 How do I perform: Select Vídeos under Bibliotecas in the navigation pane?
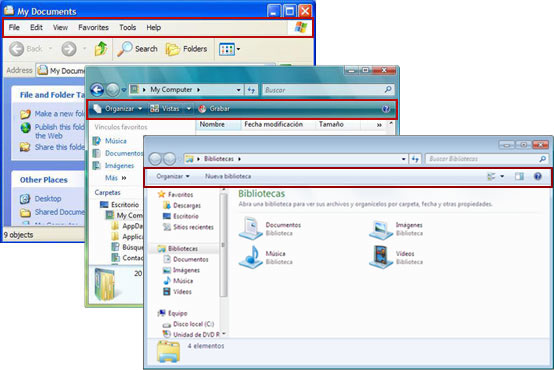177,292
